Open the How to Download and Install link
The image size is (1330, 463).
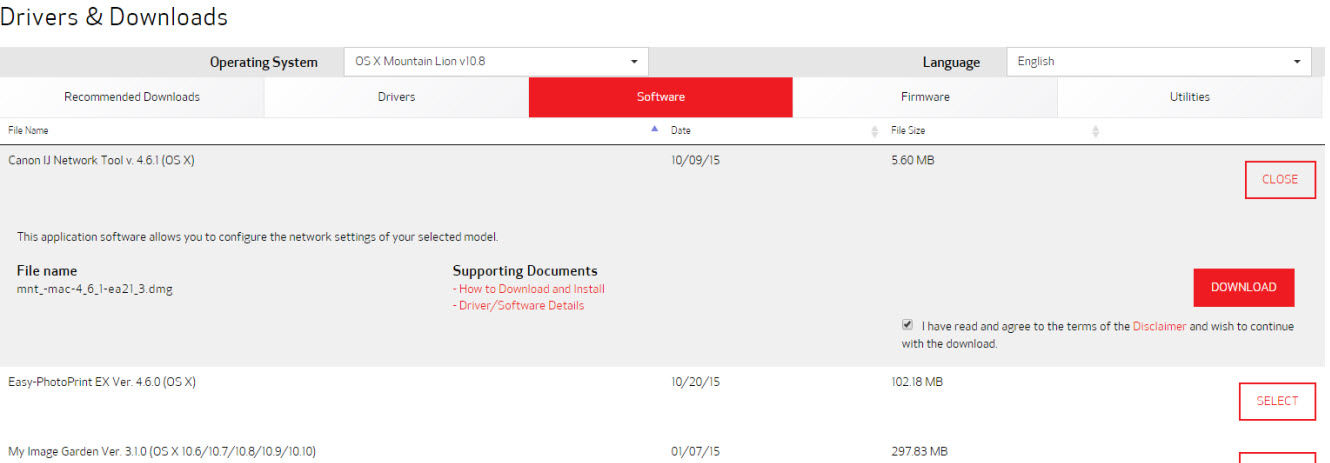coord(531,289)
